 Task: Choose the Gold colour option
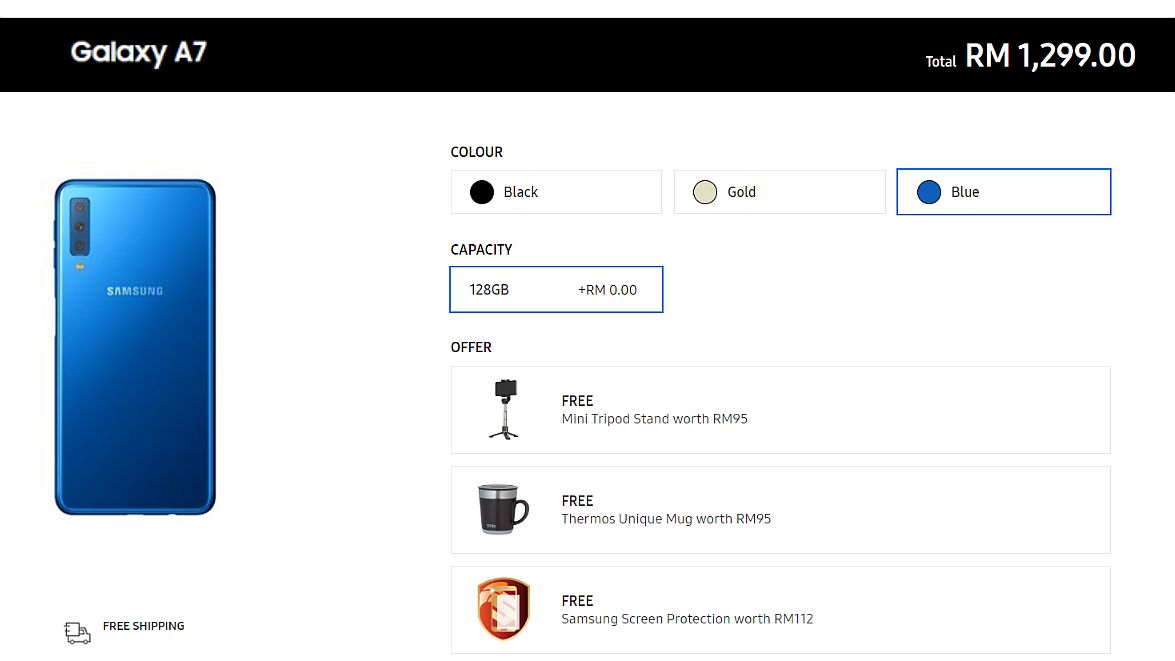pyautogui.click(x=779, y=192)
